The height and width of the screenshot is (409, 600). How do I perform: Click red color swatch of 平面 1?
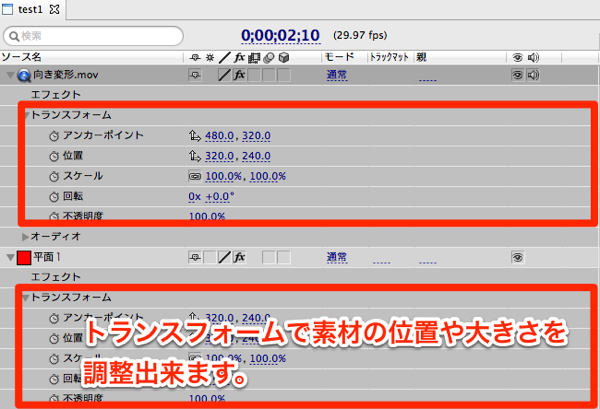click(24, 258)
